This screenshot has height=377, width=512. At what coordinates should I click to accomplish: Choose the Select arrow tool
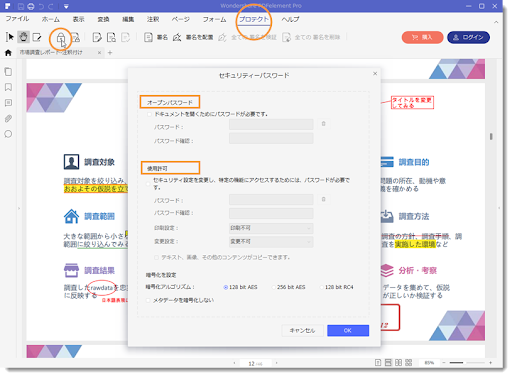click(x=10, y=37)
